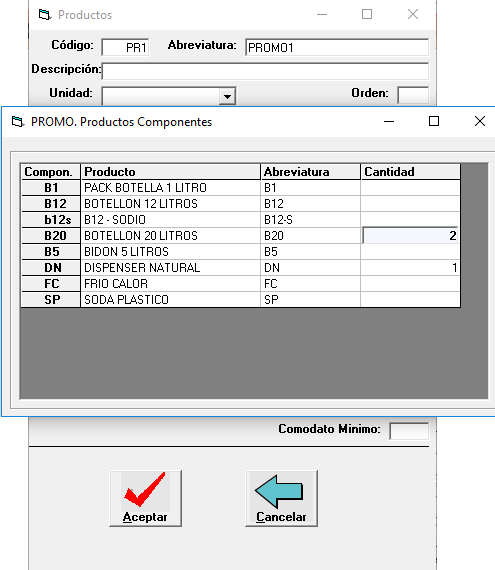Image resolution: width=495 pixels, height=570 pixels.
Task: Click the PROMO window title bar icon
Action: (17, 121)
